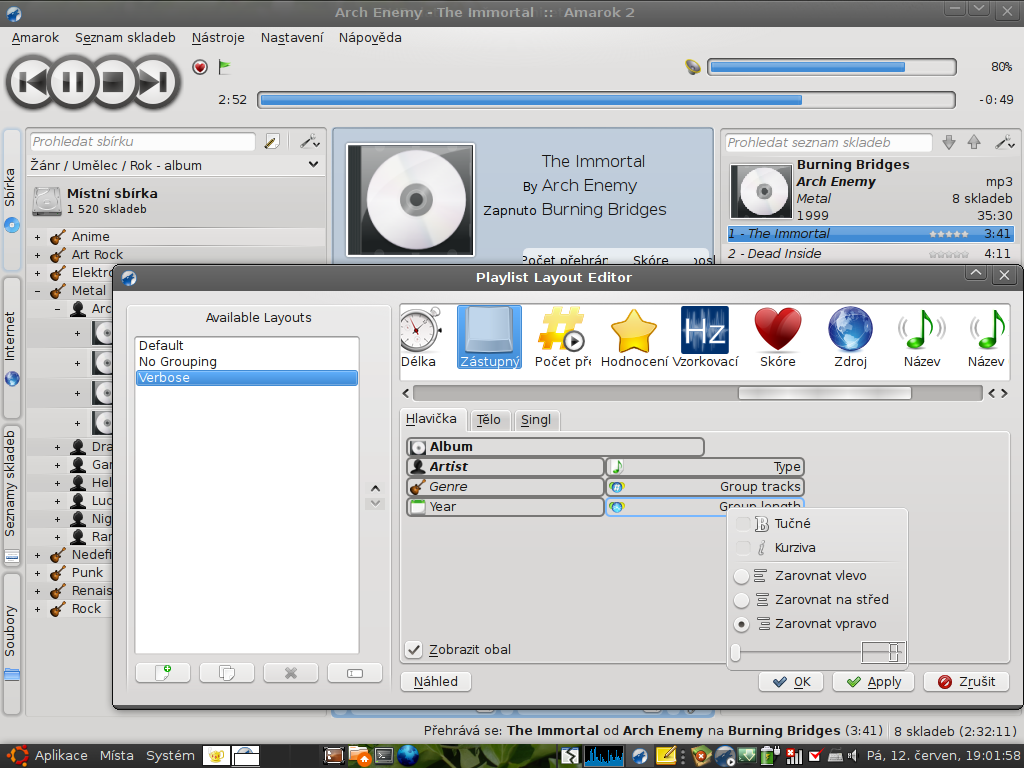The width and height of the screenshot is (1024, 768).
Task: Open the Systém panel menu
Action: (x=170, y=756)
